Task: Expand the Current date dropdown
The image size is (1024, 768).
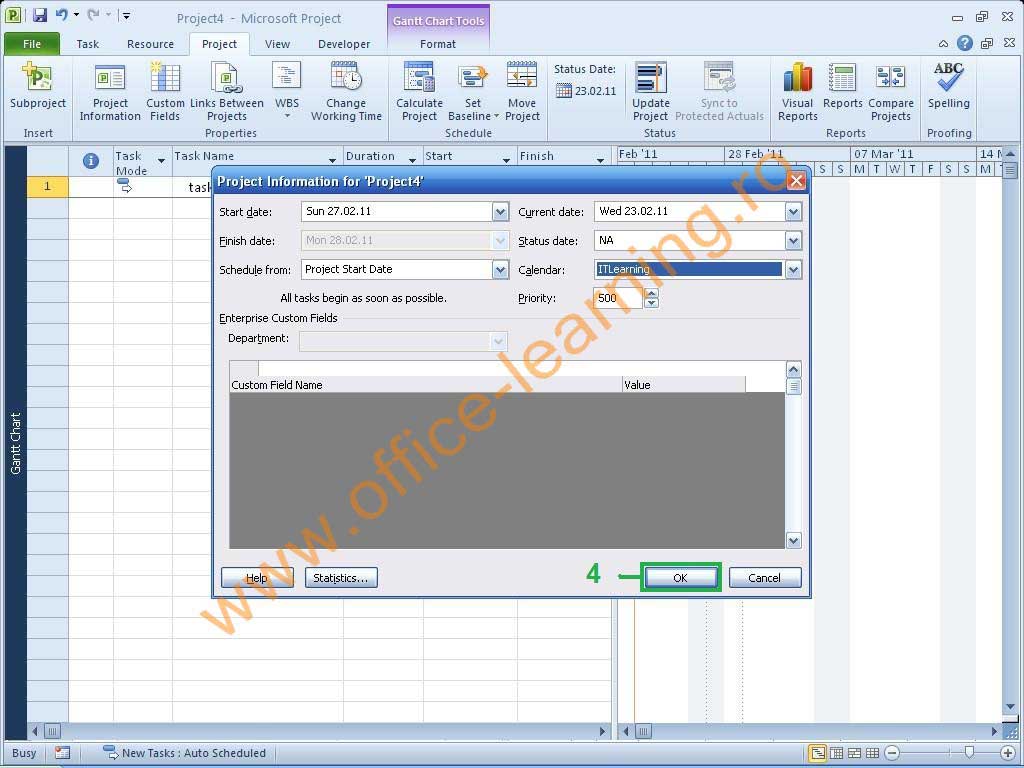Action: pos(793,212)
